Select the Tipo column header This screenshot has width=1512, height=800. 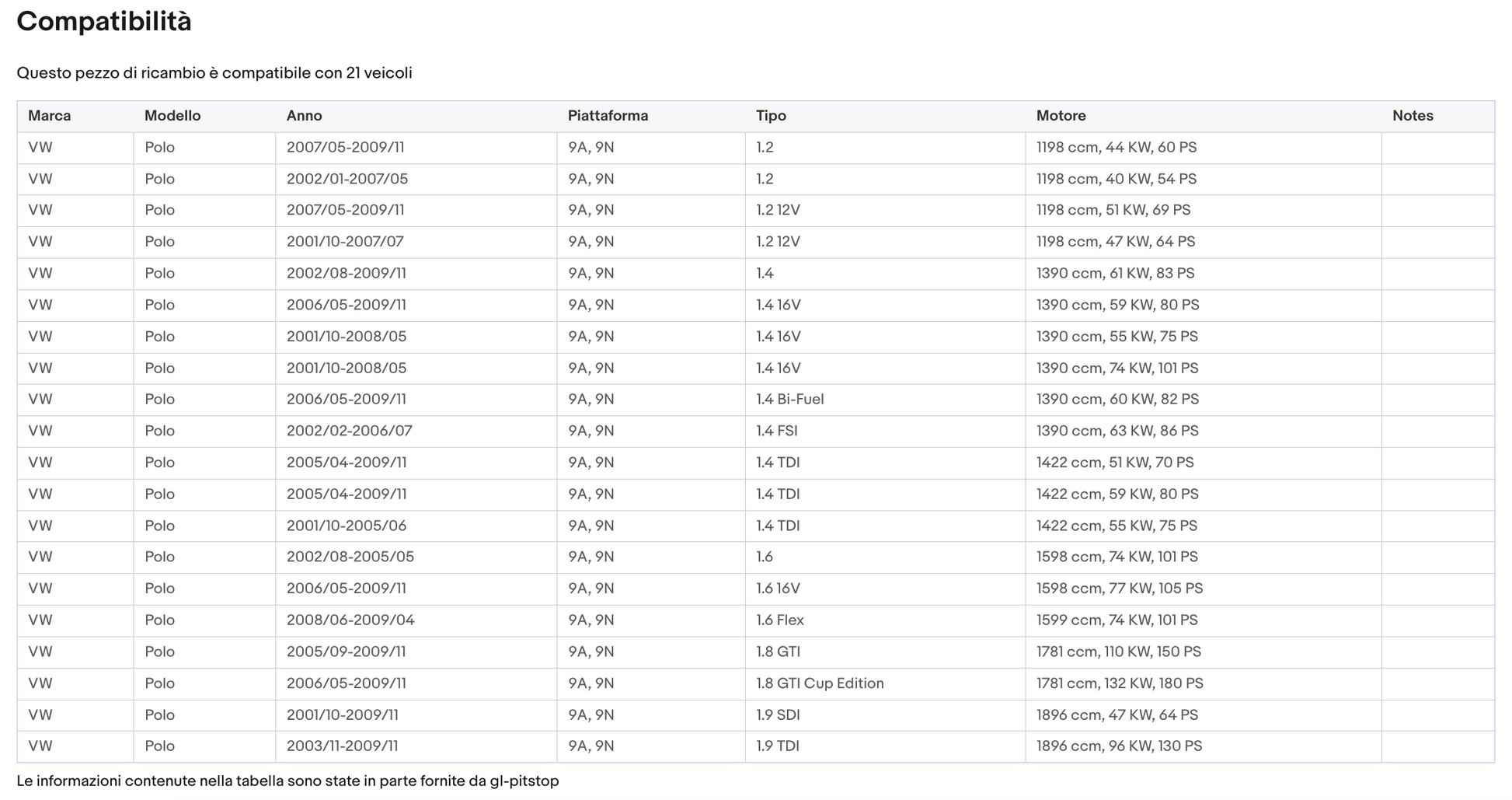pyautogui.click(x=771, y=116)
